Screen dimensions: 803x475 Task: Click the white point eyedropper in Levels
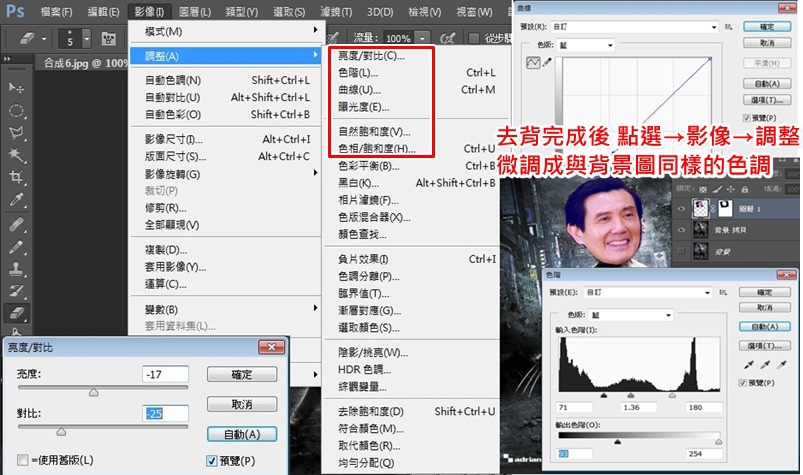pos(782,365)
